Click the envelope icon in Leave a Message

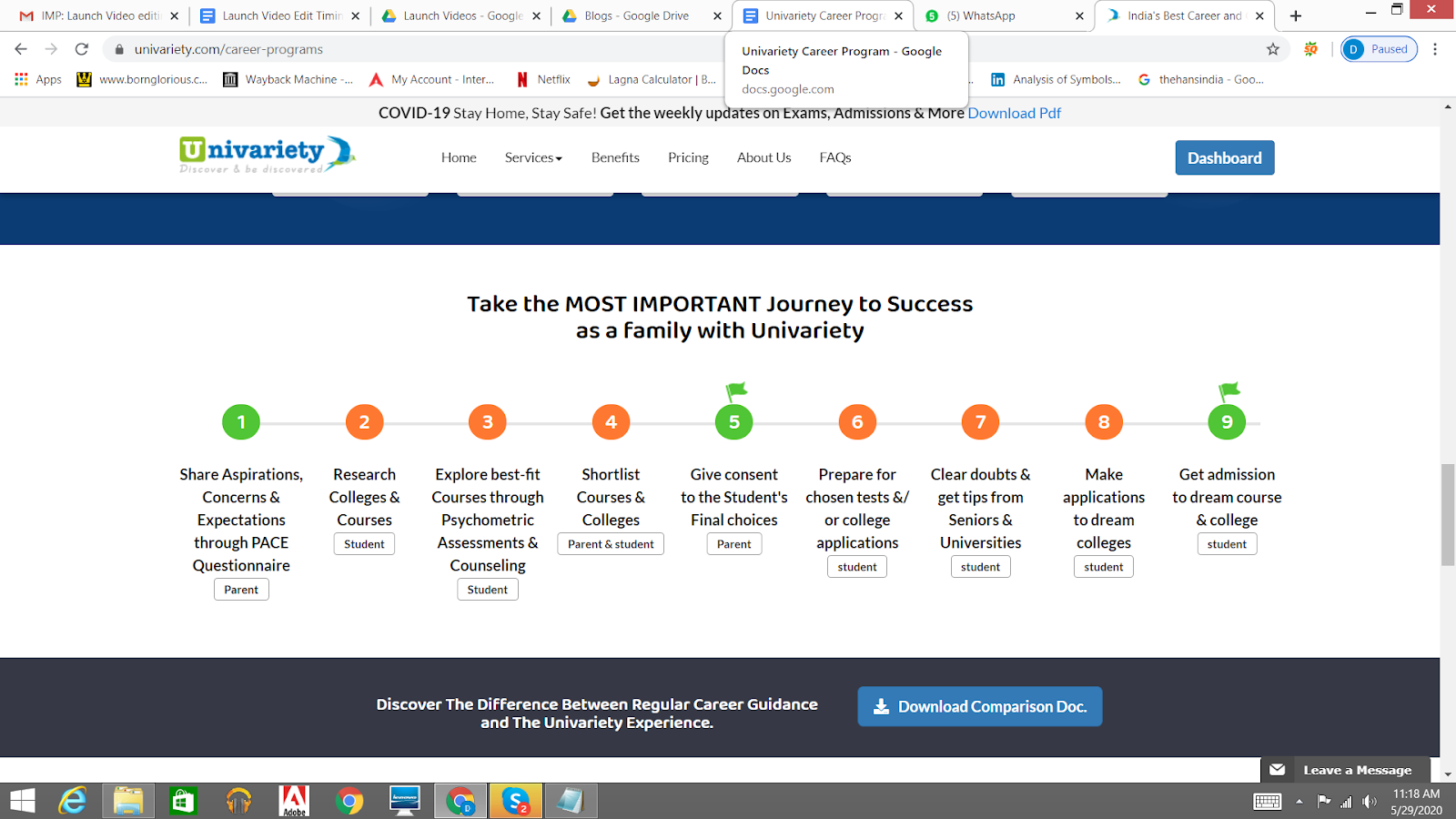pos(1278,770)
